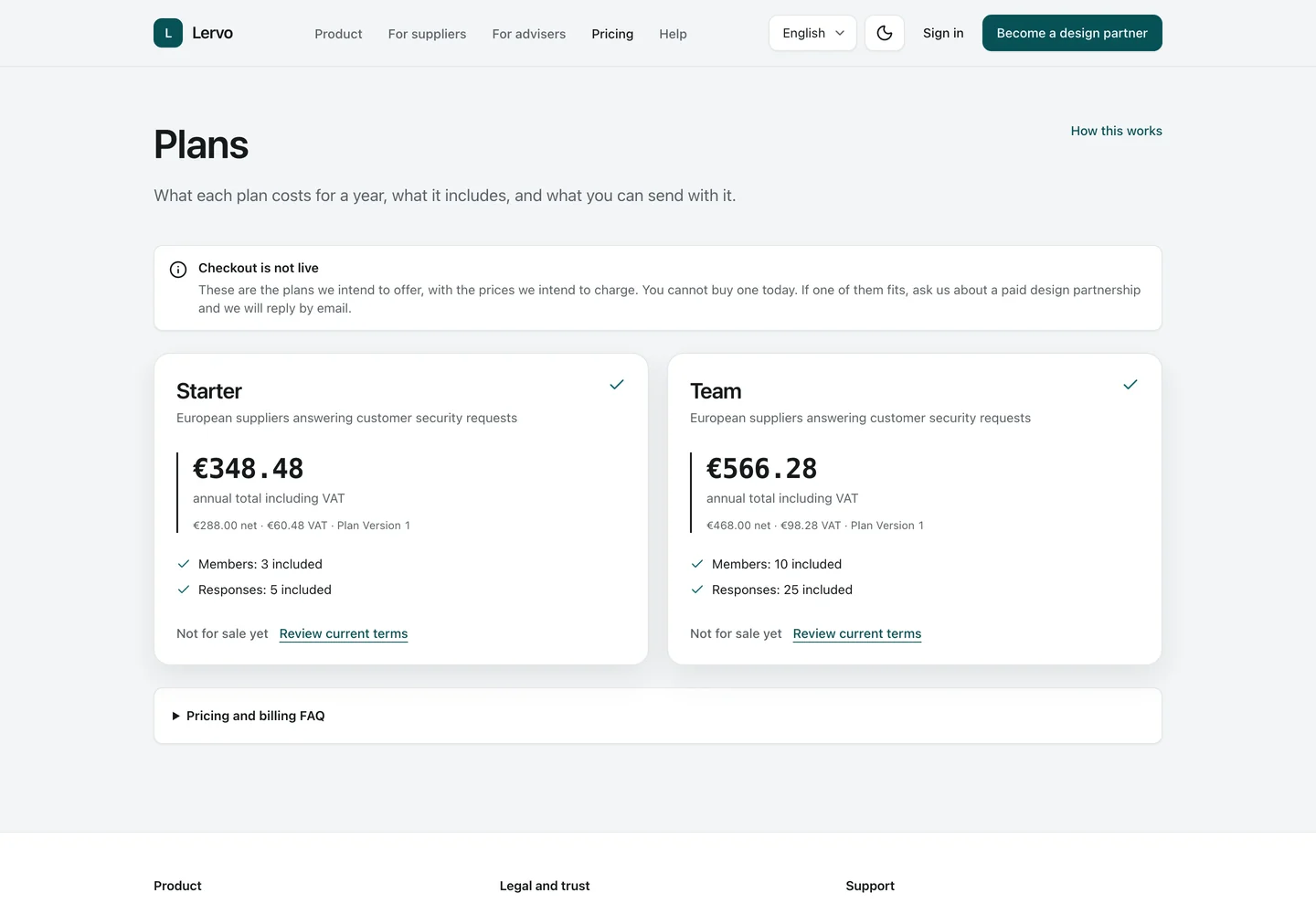Expand the Pricing and billing FAQ section
The width and height of the screenshot is (1316, 914).
[x=658, y=716]
